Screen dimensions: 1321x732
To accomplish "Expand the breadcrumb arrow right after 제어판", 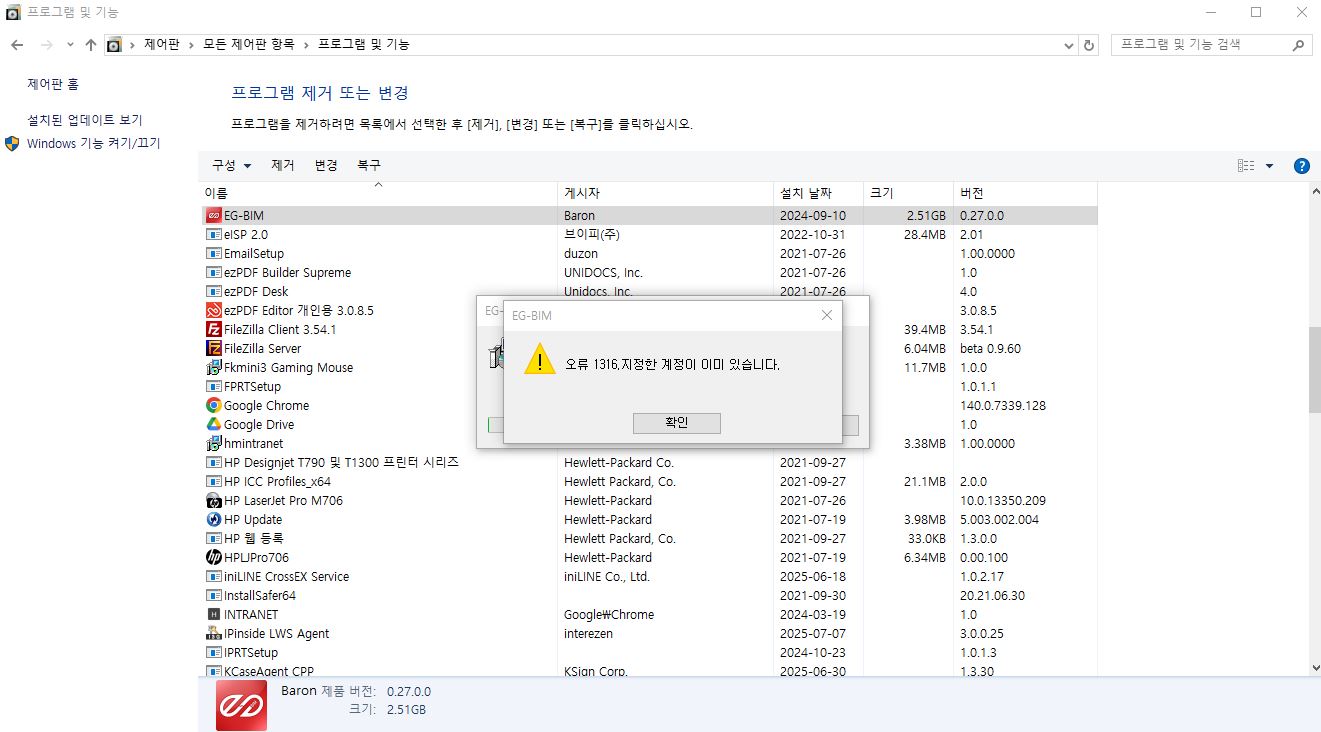I will (x=191, y=45).
